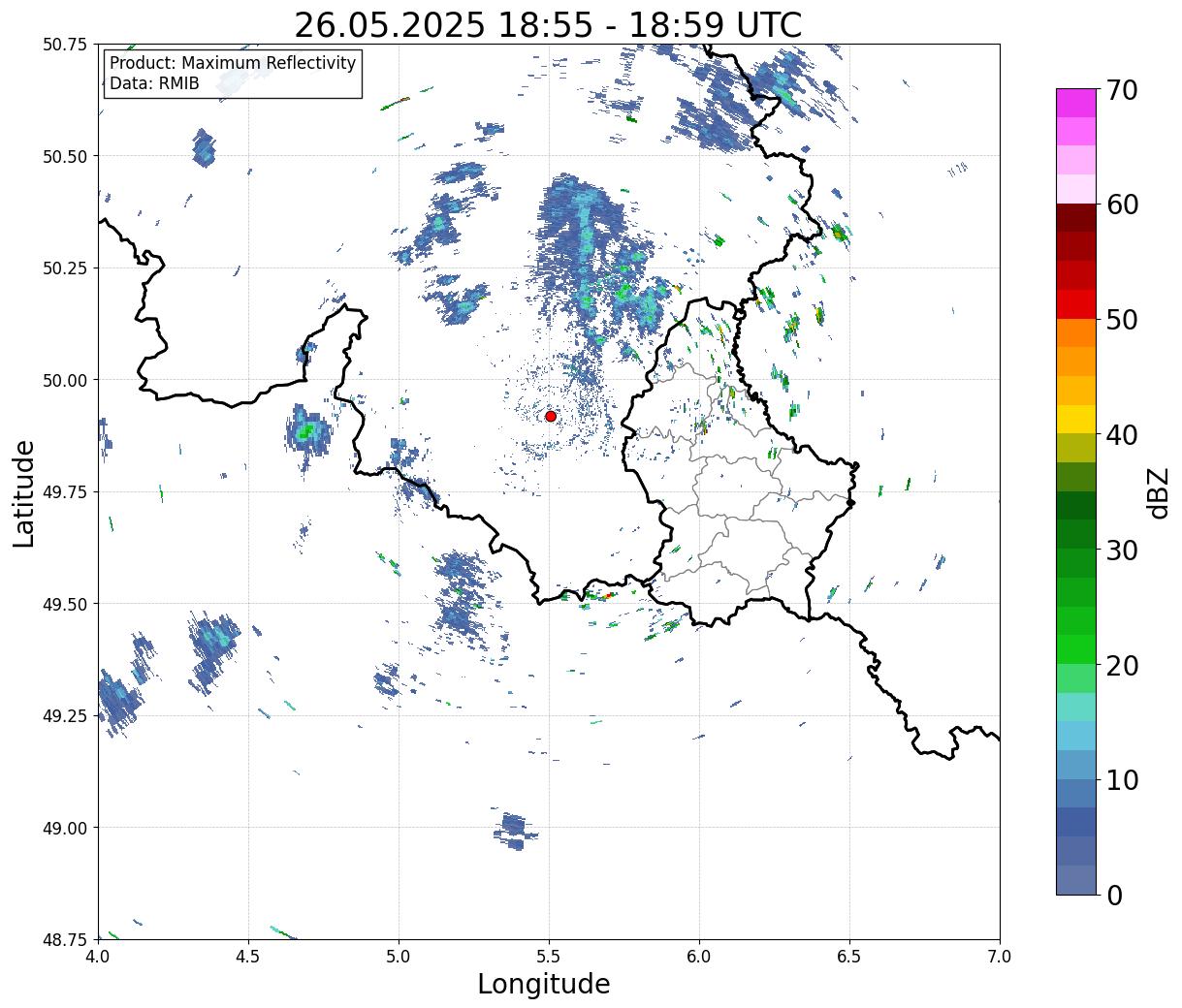Click the plot title showing 26.05.2025 time
The width and height of the screenshot is (1182, 1008).
pyautogui.click(x=548, y=24)
